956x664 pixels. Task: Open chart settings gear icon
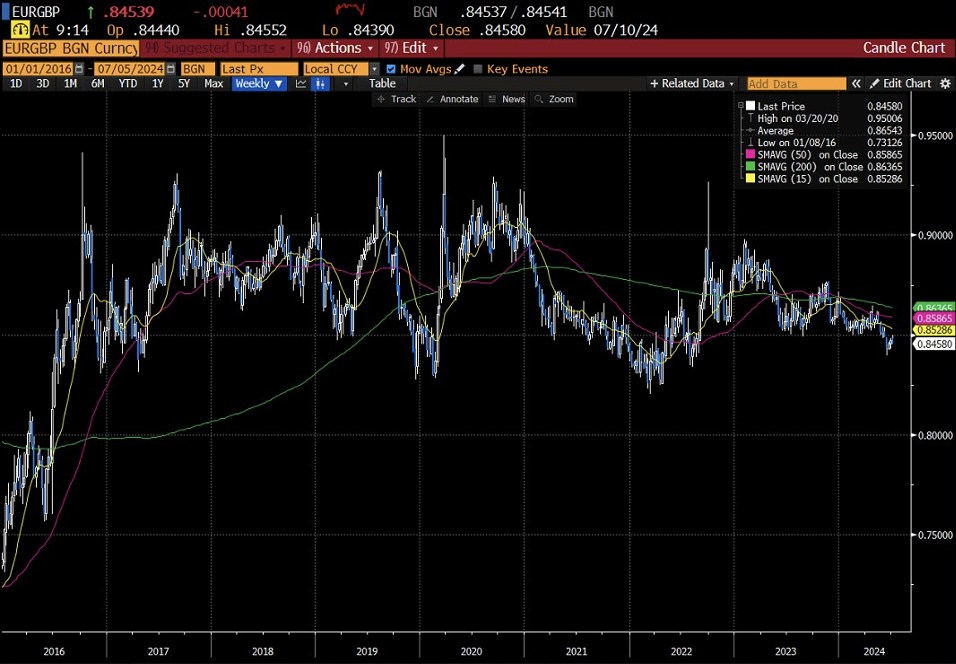pos(946,84)
